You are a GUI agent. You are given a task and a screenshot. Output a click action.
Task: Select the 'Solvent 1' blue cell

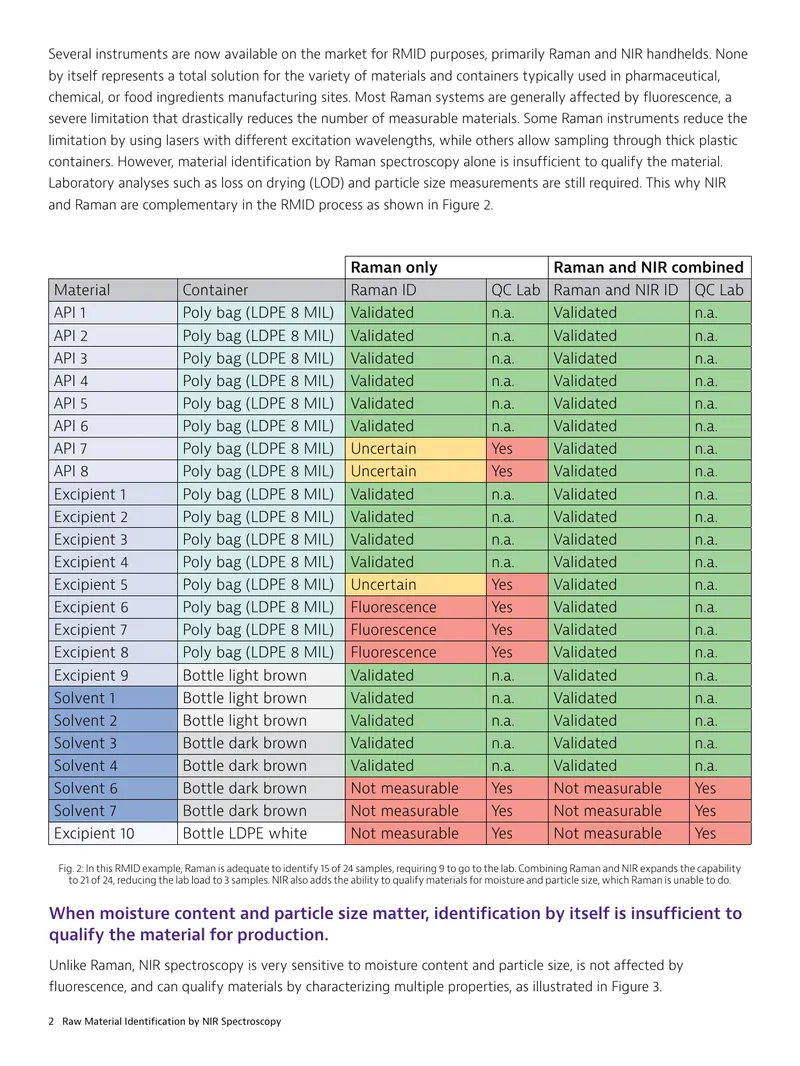113,698
